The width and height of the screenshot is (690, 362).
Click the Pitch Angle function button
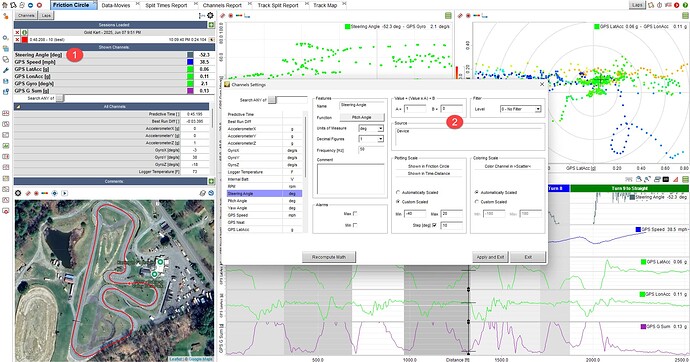coord(362,117)
